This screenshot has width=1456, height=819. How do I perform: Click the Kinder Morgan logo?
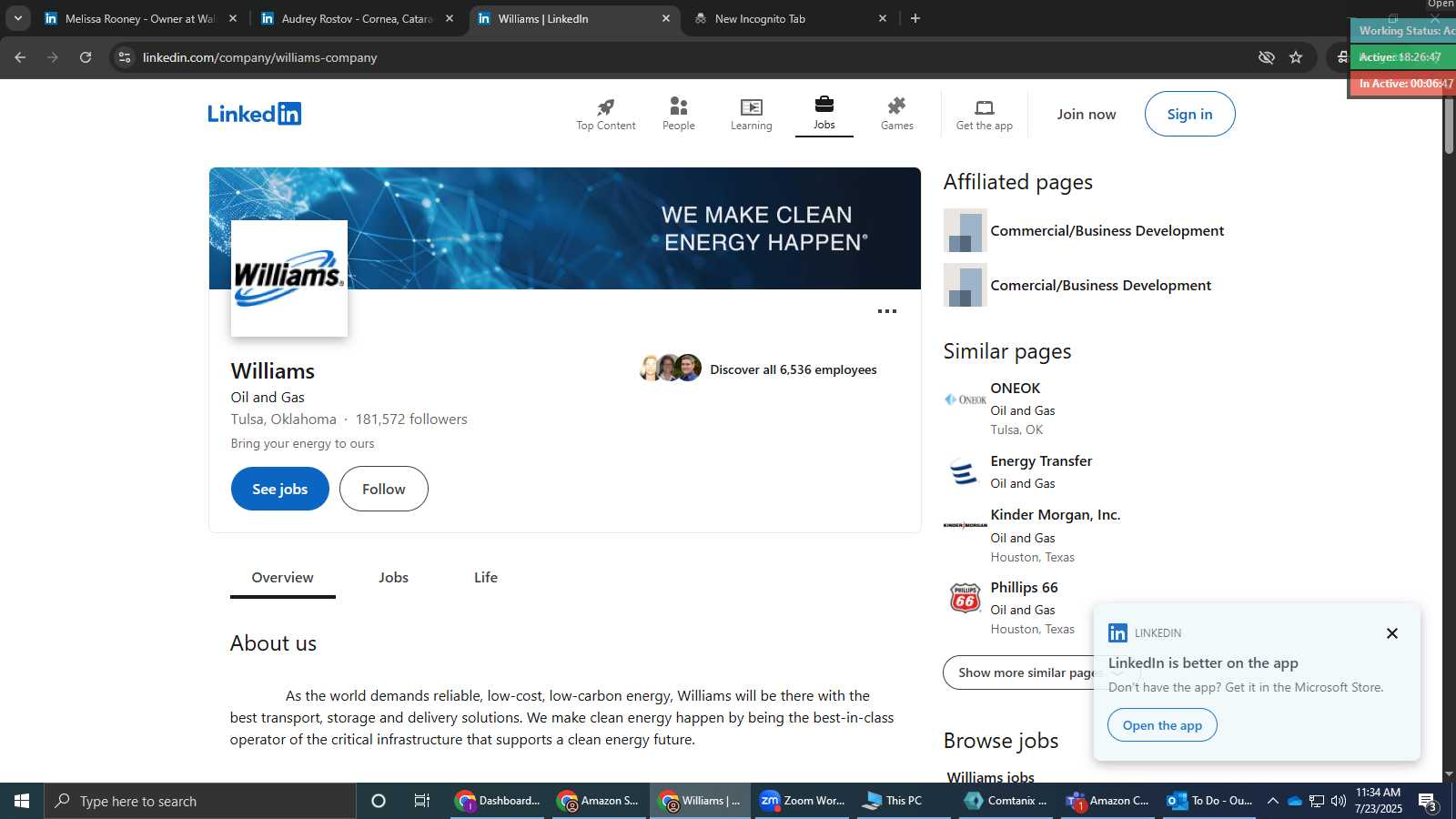click(x=965, y=525)
